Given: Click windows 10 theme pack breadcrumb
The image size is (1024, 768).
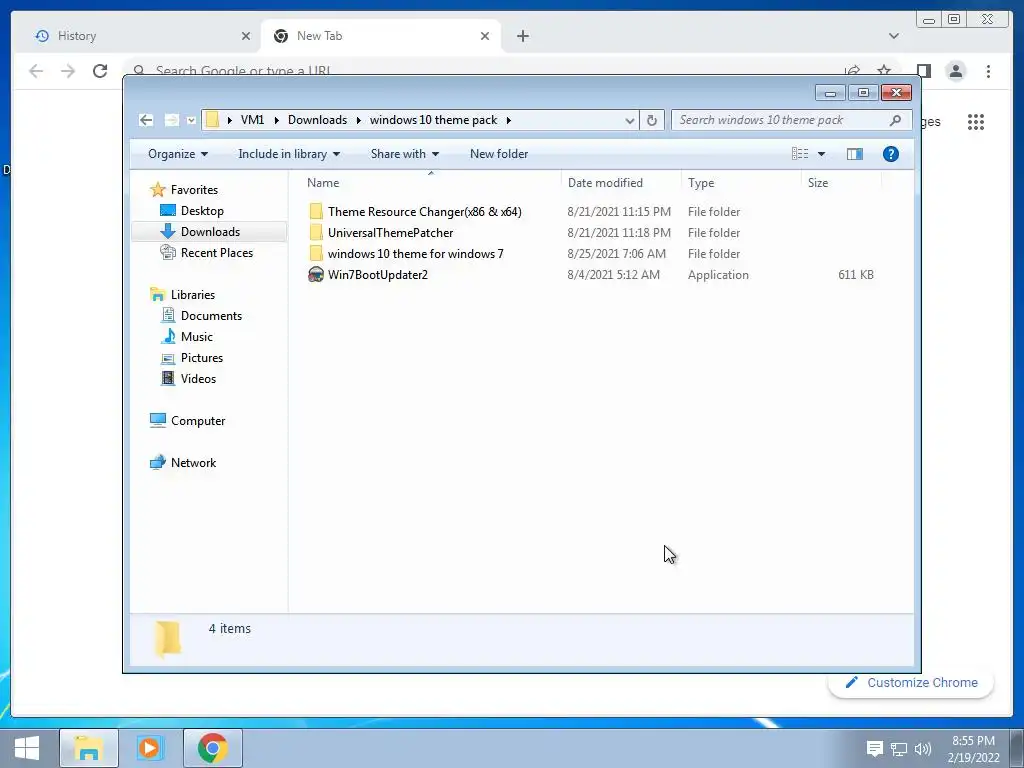Looking at the screenshot, I should click(434, 120).
